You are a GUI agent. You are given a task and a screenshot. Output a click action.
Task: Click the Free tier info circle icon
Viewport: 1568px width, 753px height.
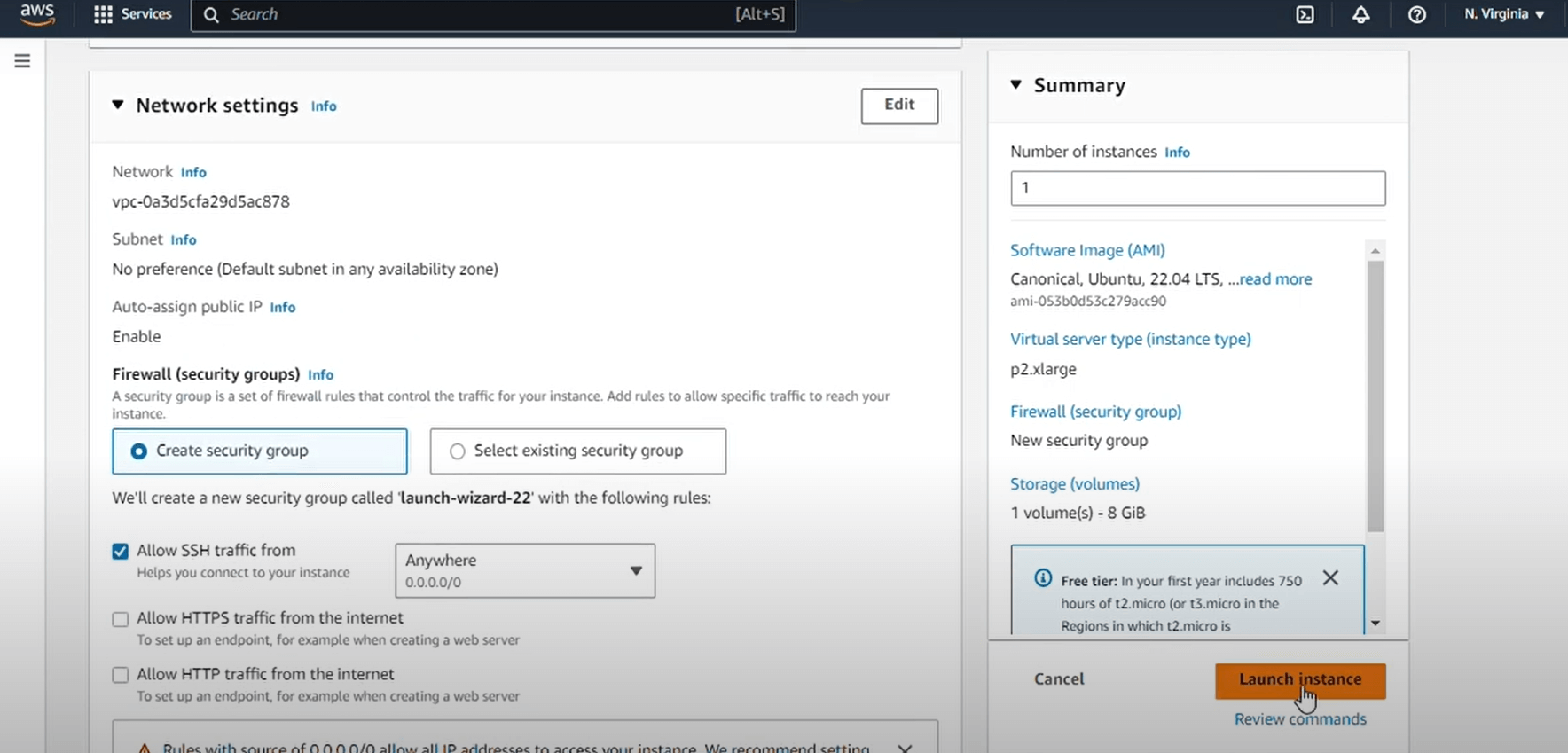pyautogui.click(x=1043, y=578)
